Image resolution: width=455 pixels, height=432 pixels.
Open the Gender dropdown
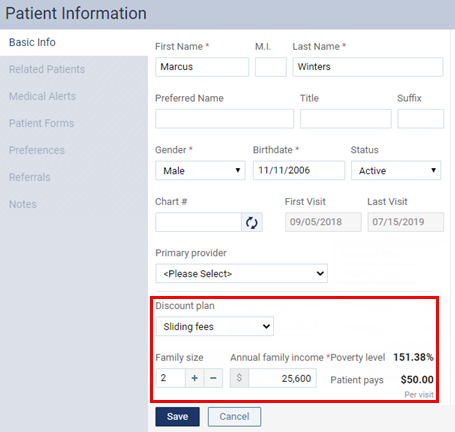point(200,171)
